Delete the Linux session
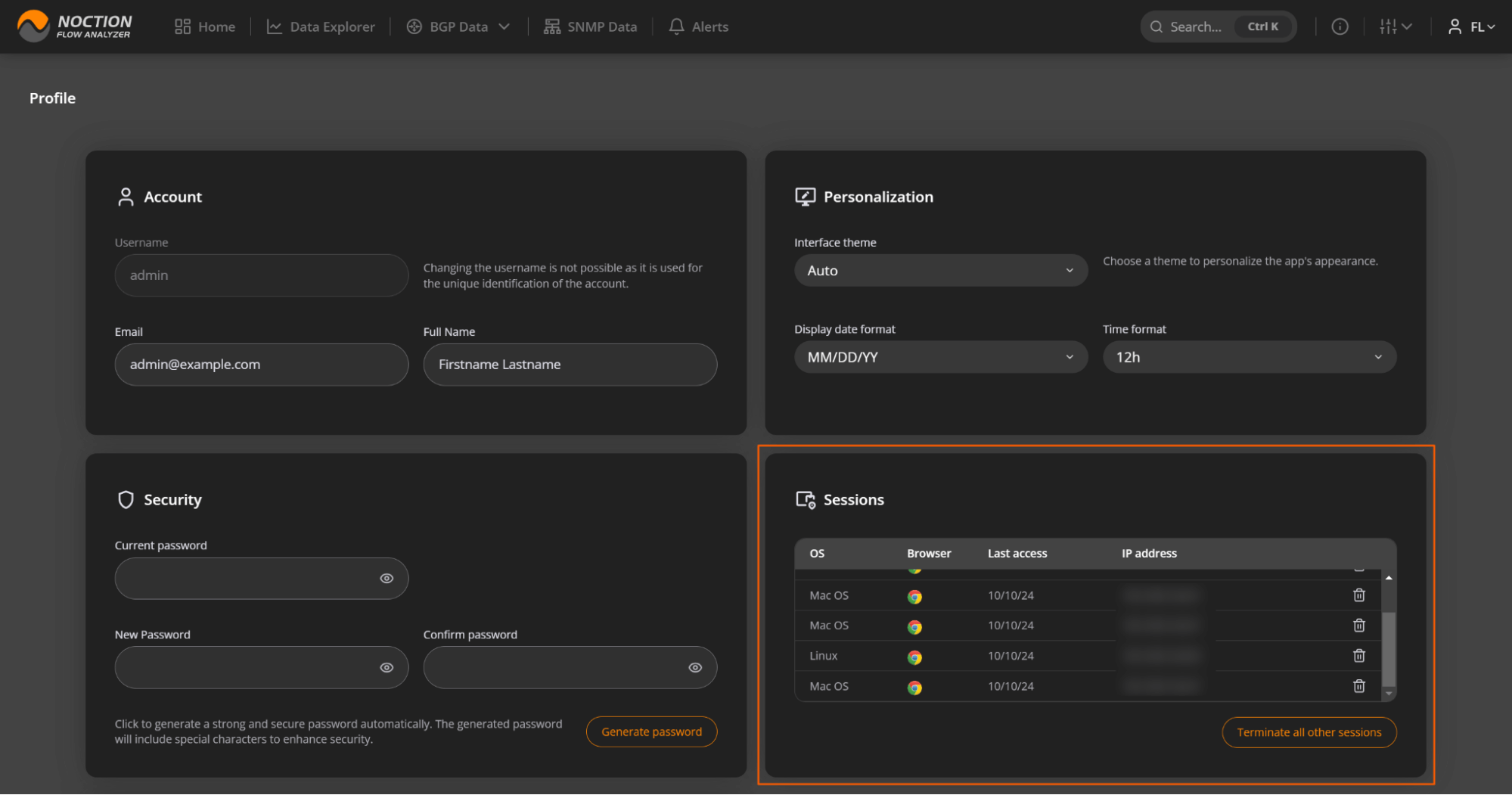 pos(1358,656)
